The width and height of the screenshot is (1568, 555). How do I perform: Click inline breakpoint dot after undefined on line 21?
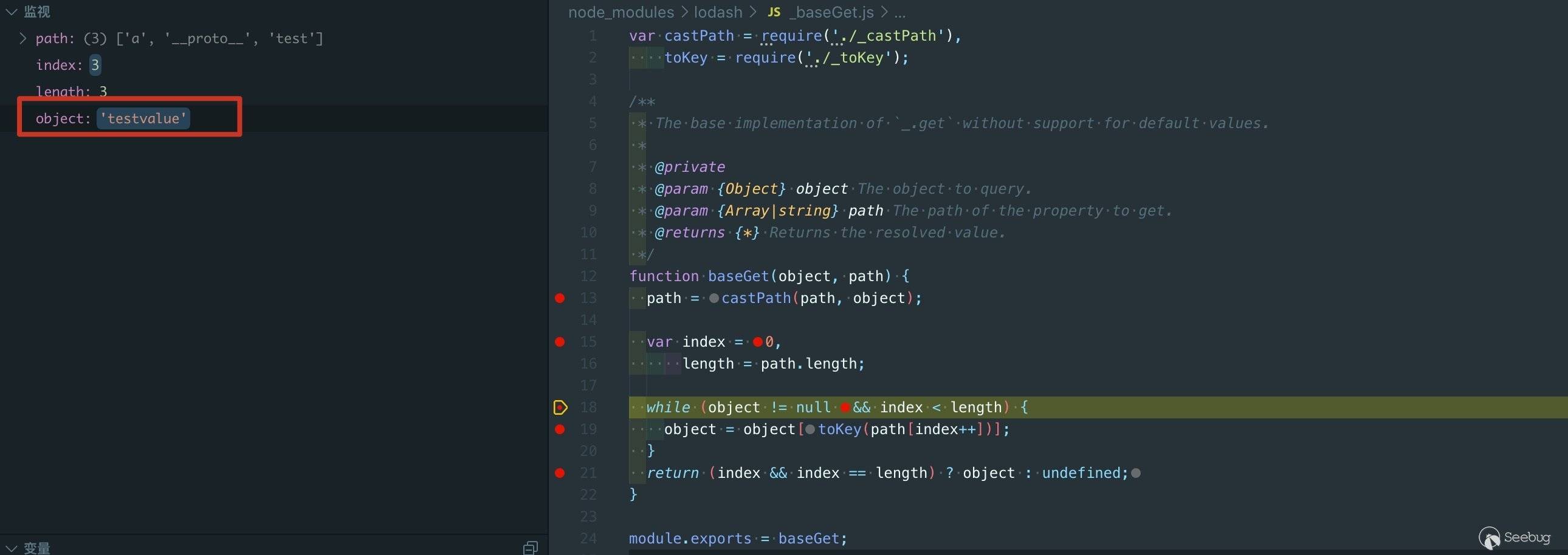pyautogui.click(x=1136, y=473)
